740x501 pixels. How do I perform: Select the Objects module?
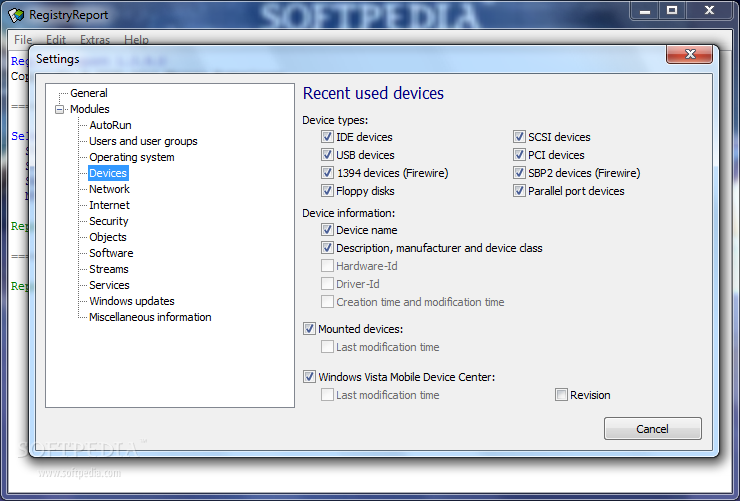[x=108, y=237]
